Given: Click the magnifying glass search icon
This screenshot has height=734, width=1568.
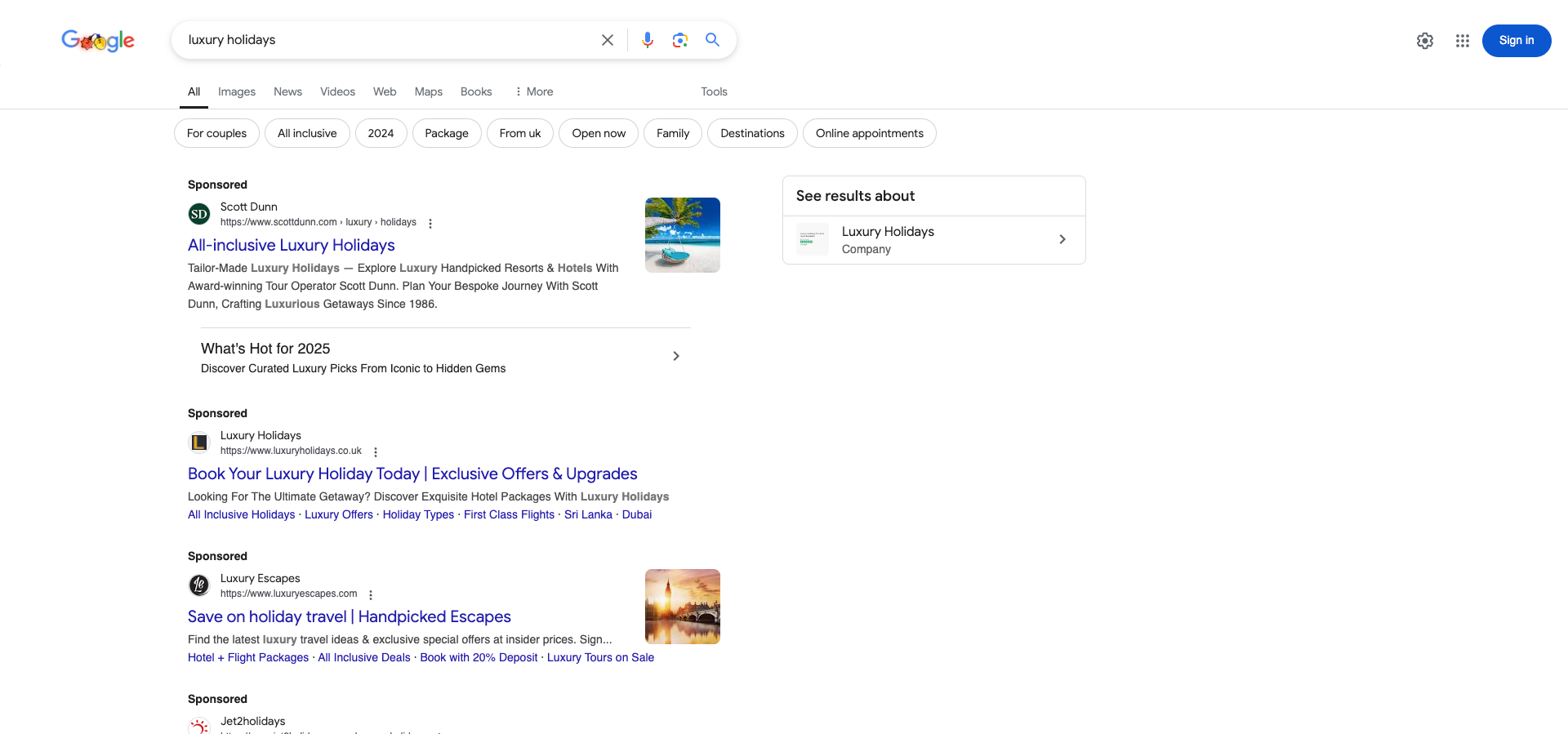Looking at the screenshot, I should (712, 39).
